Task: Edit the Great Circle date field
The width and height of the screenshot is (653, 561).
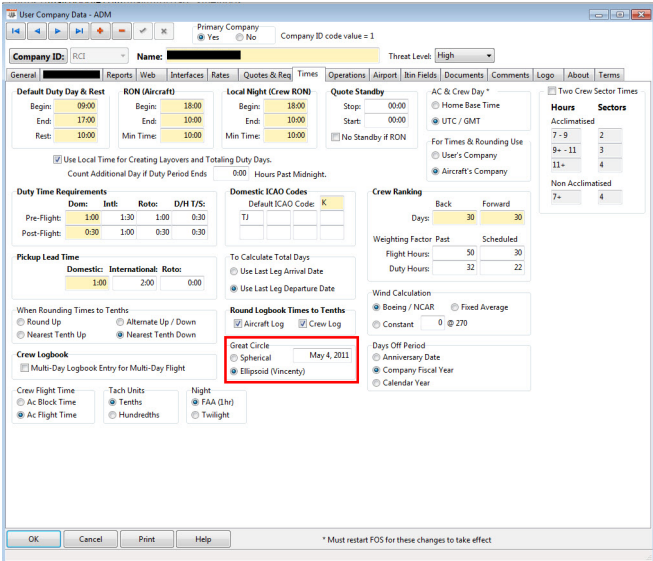Action: 322,355
